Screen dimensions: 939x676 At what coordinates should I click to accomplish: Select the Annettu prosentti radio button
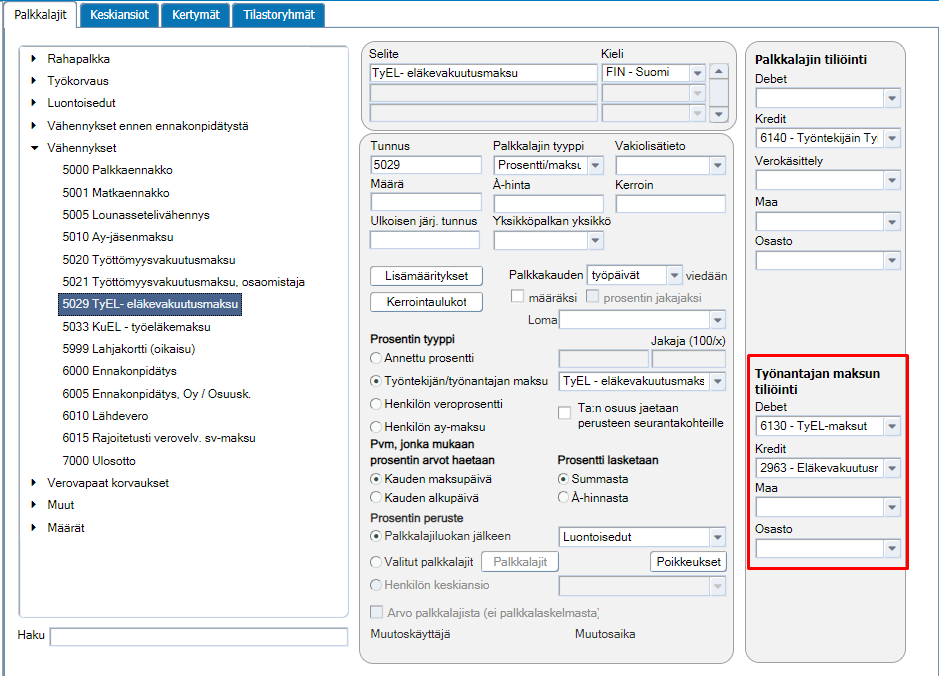(376, 358)
